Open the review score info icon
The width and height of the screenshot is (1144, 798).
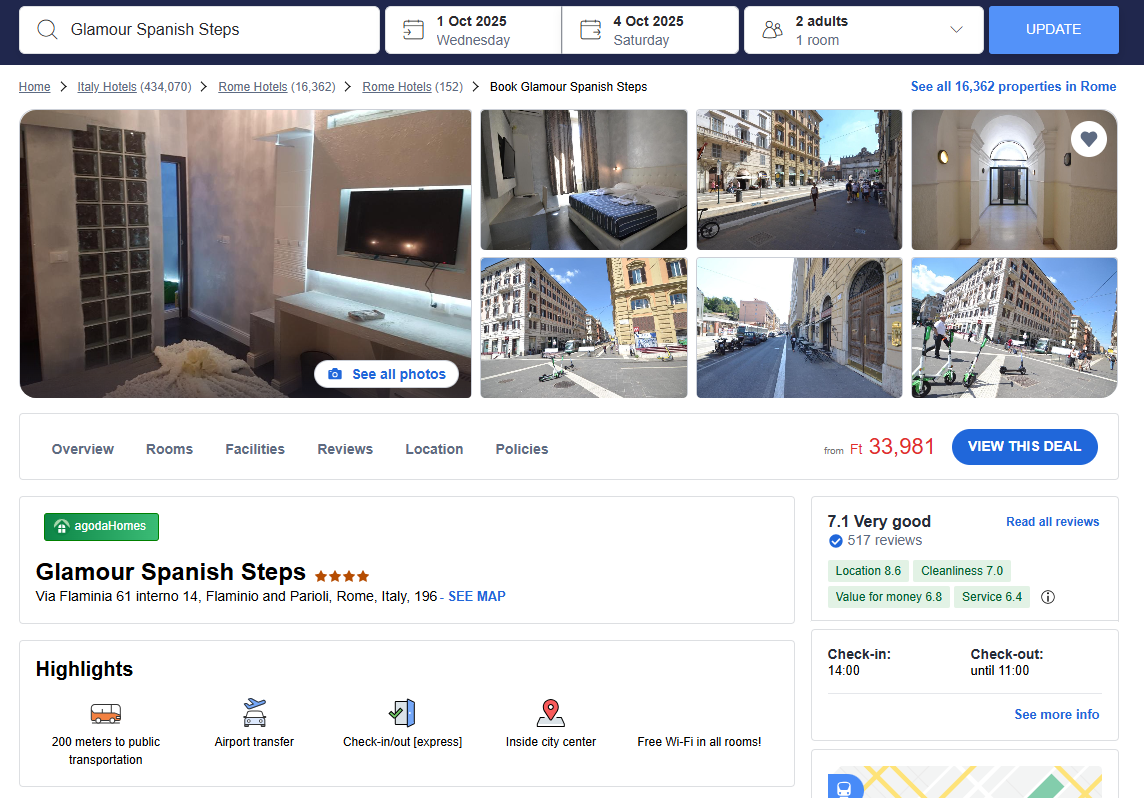point(1048,597)
